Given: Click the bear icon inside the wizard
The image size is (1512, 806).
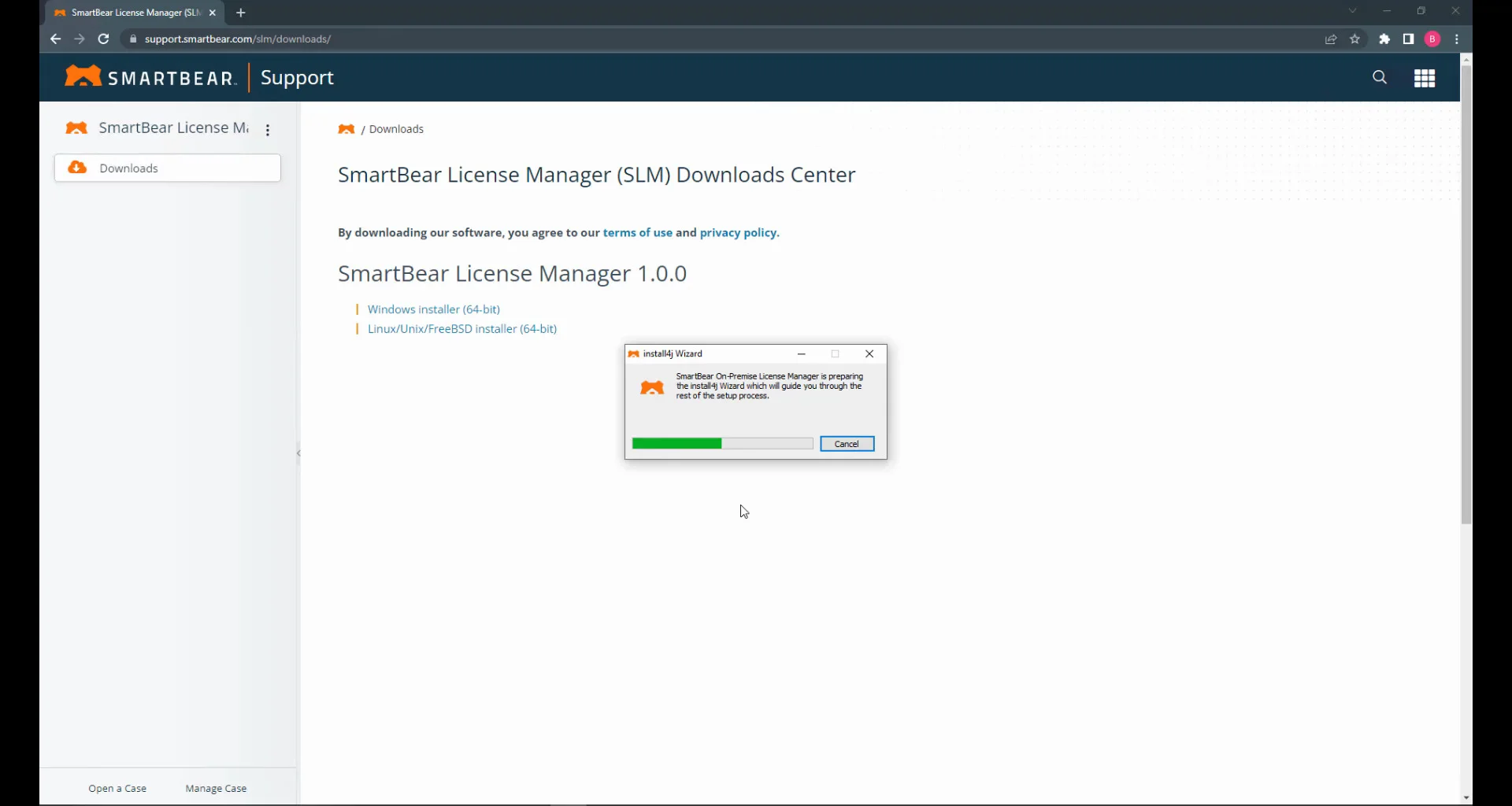Looking at the screenshot, I should click(652, 388).
